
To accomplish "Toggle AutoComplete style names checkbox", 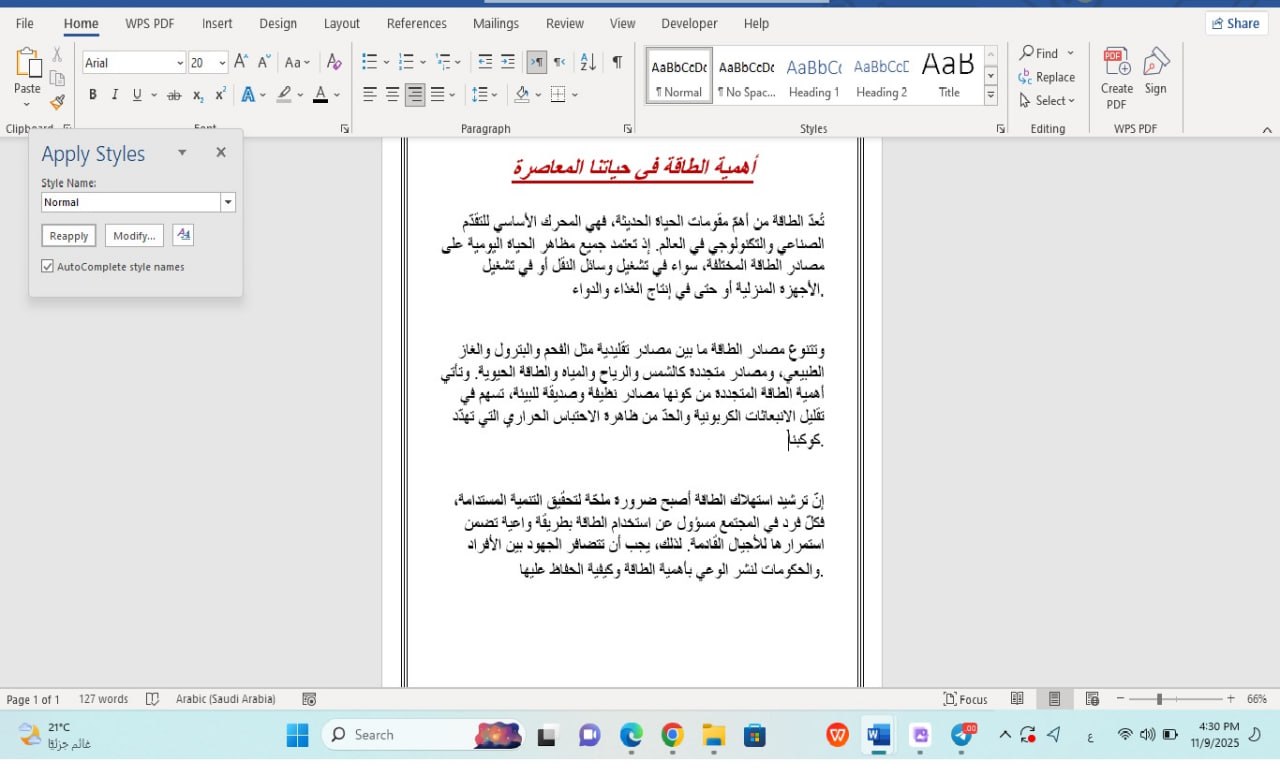I will pyautogui.click(x=47, y=267).
